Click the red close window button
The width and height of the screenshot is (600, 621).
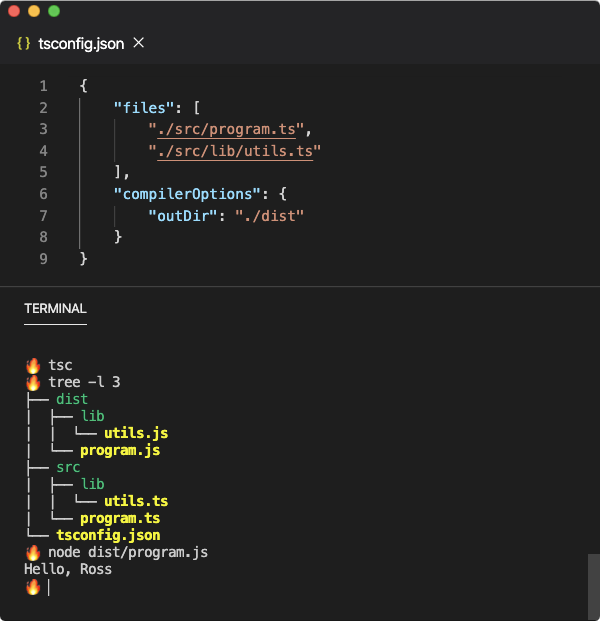(x=14, y=11)
